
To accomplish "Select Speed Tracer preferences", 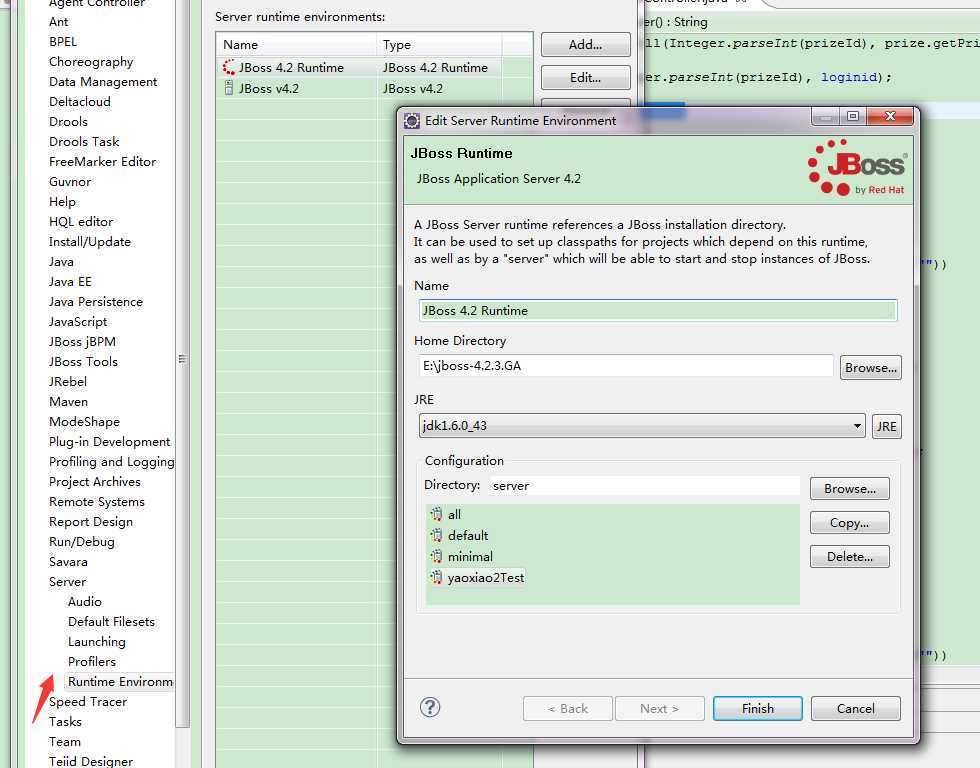I will 88,701.
